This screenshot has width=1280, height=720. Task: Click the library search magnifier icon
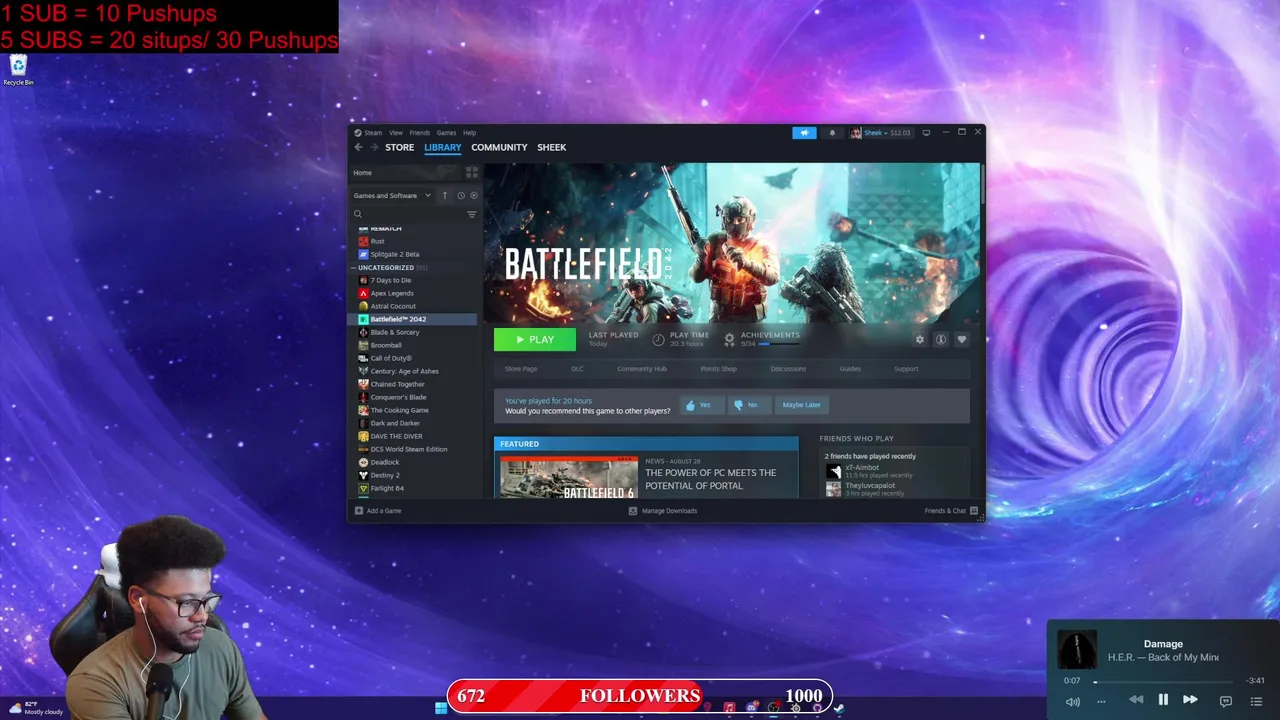358,214
